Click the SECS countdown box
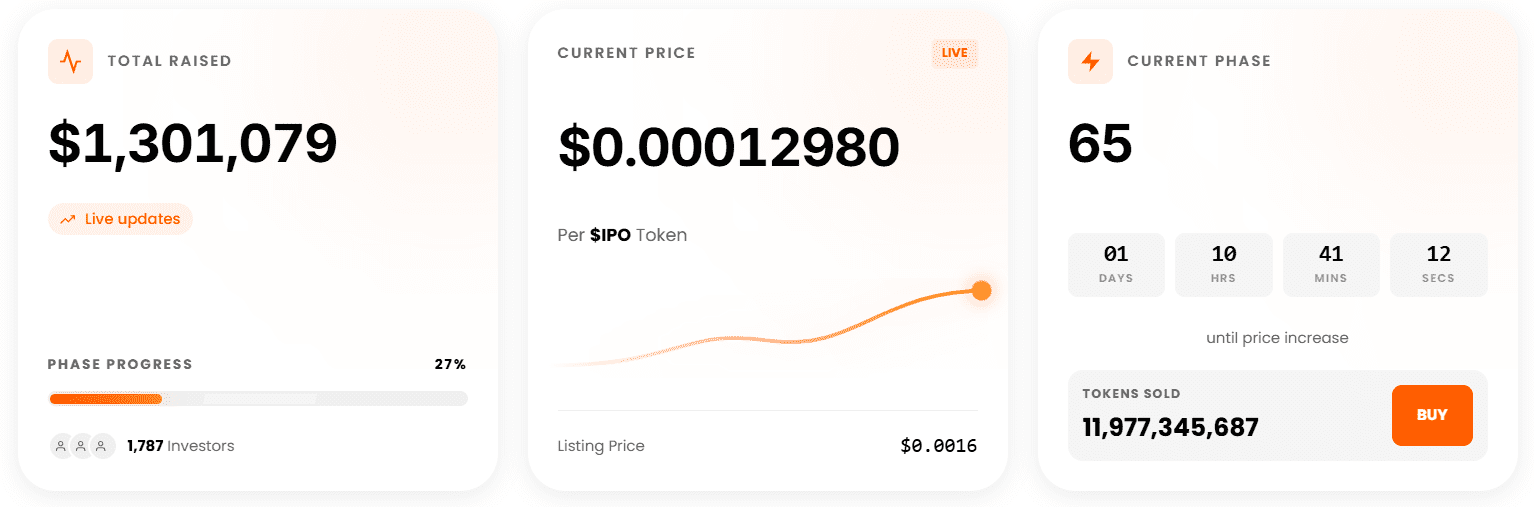The height and width of the screenshot is (507, 1534). [x=1438, y=265]
